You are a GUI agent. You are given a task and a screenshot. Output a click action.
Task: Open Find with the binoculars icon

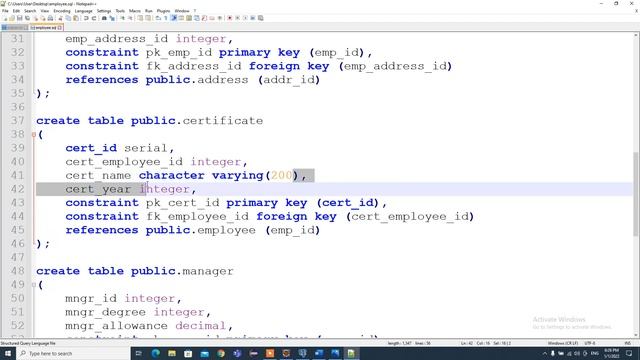click(x=104, y=18)
